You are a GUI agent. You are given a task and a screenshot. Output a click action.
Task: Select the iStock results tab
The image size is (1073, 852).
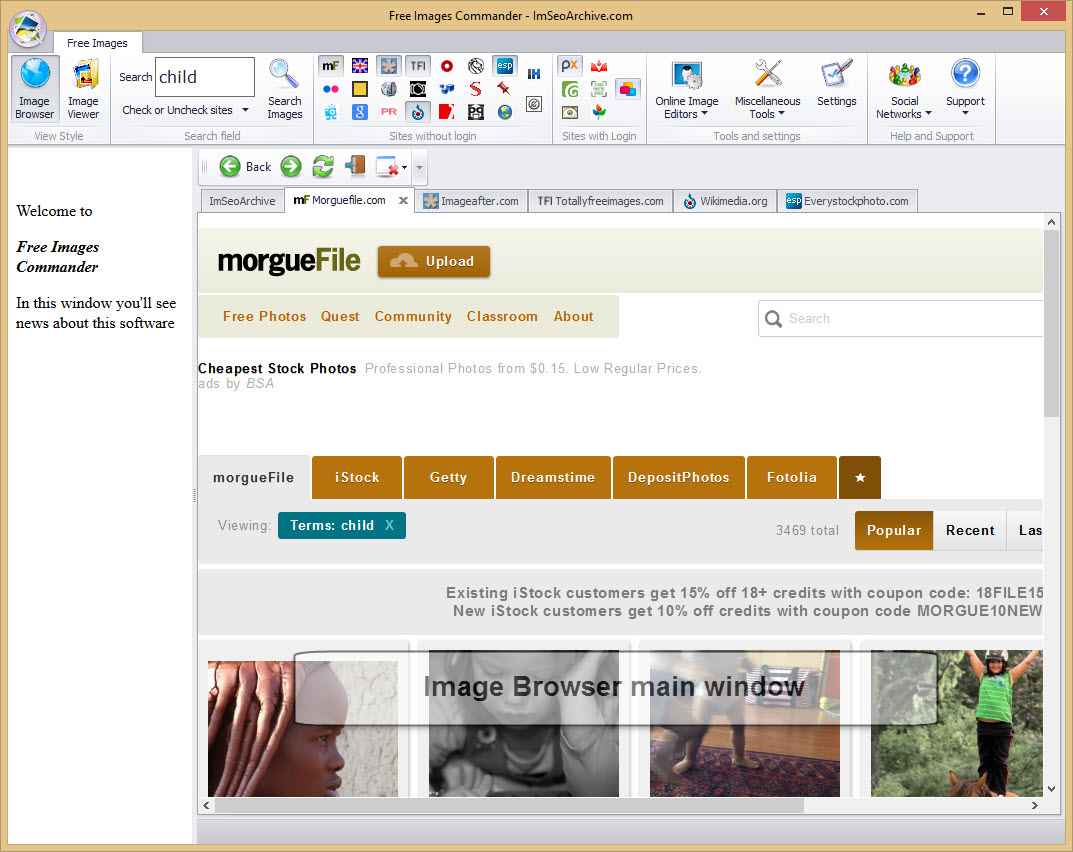pos(357,477)
